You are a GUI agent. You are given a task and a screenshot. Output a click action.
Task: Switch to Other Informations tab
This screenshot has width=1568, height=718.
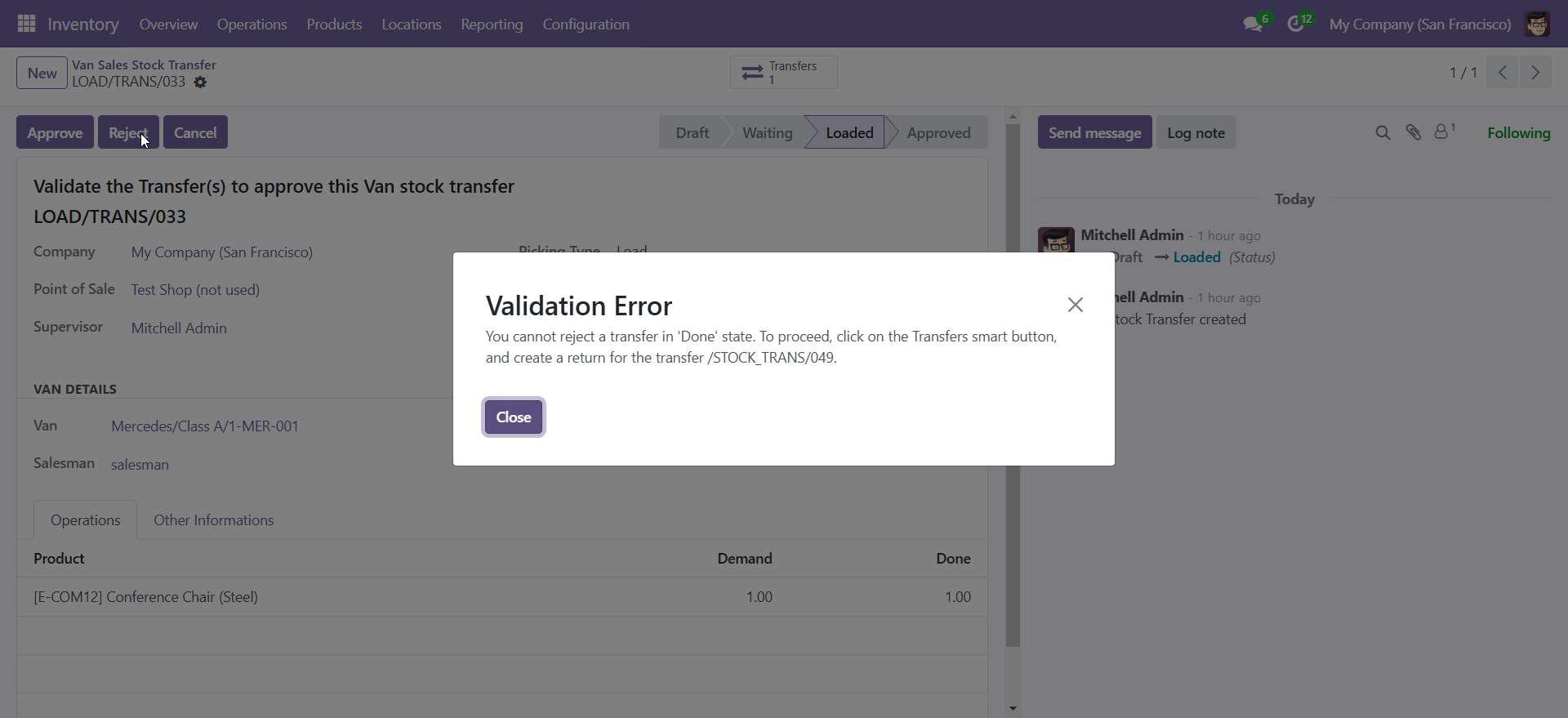coord(213,520)
